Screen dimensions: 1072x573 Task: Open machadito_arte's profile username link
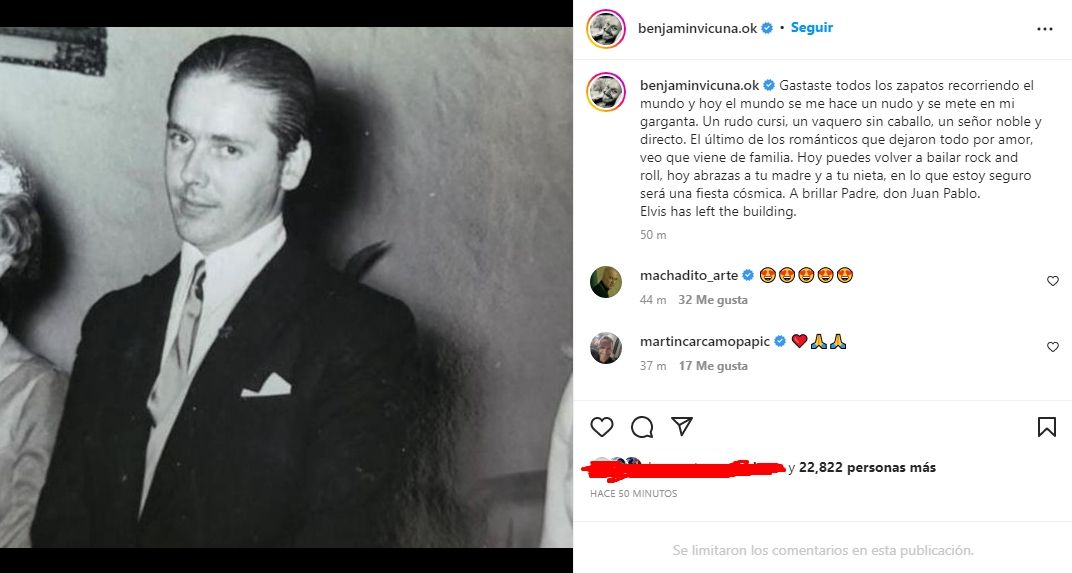[x=688, y=276]
